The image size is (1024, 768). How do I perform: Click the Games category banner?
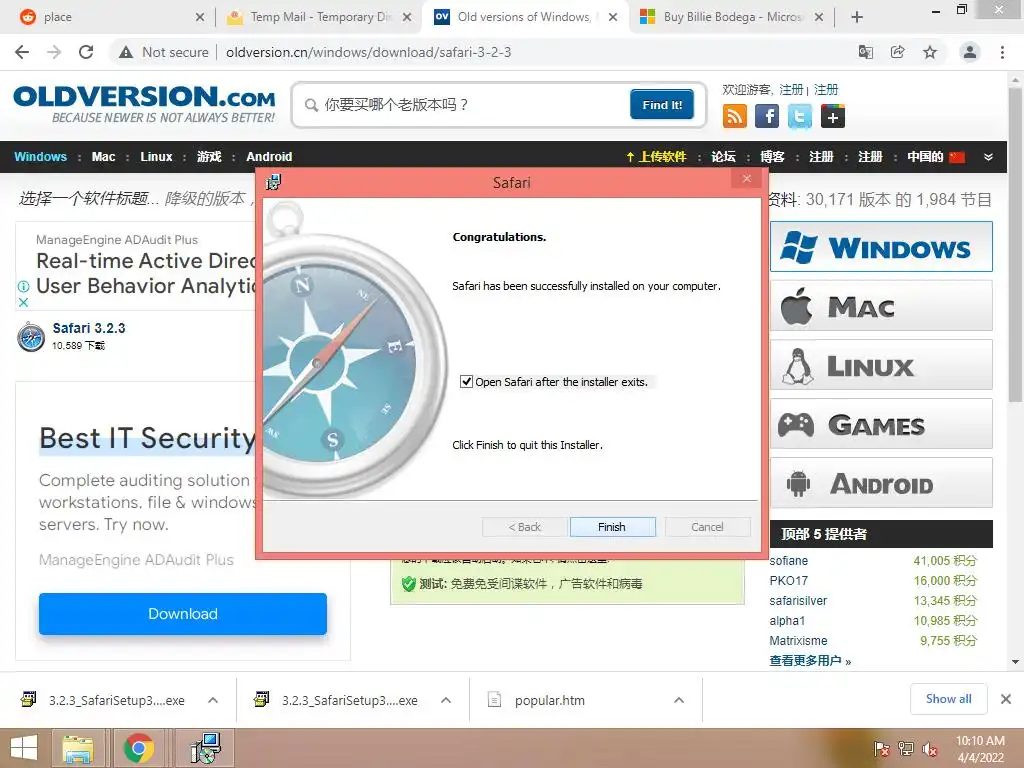click(881, 424)
